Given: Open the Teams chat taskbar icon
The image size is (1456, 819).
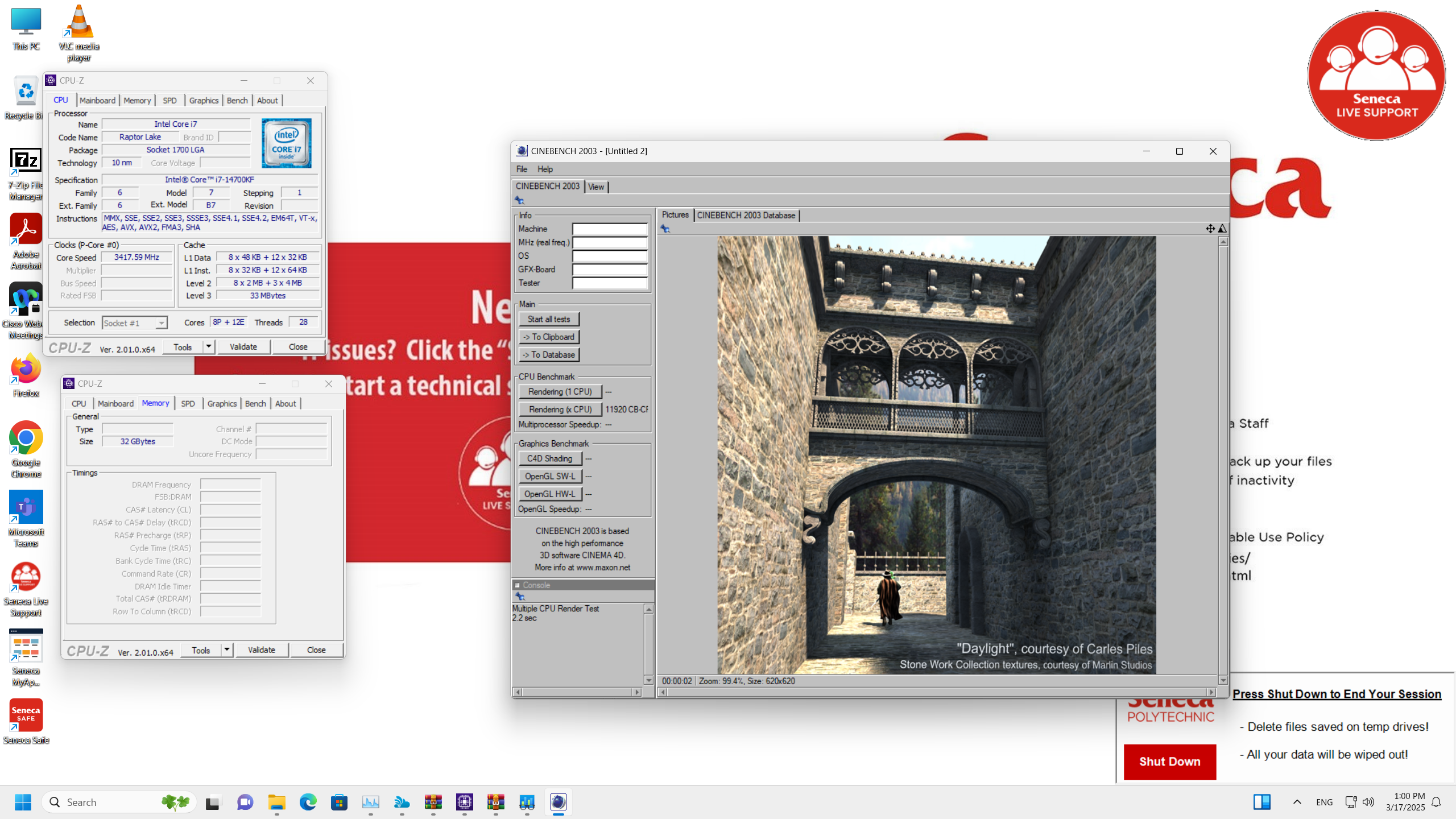Looking at the screenshot, I should pyautogui.click(x=245, y=802).
